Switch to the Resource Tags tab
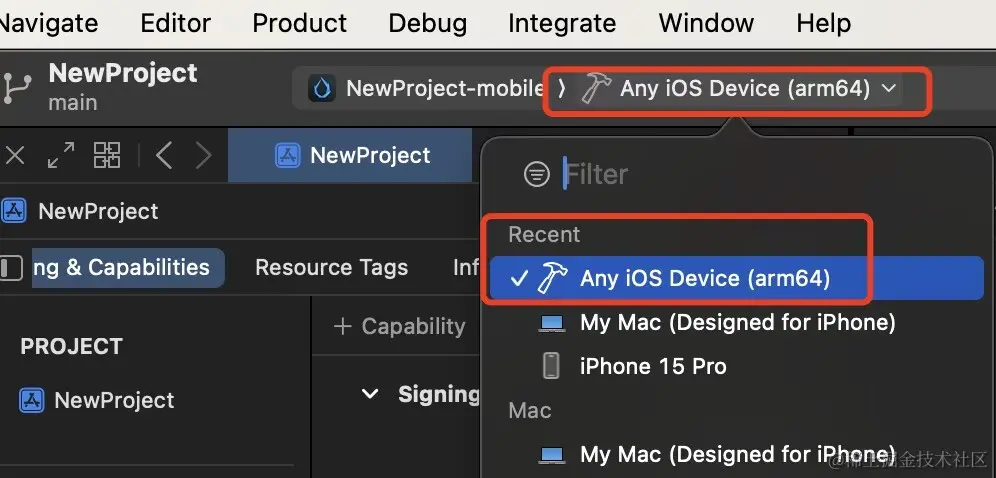The height and width of the screenshot is (478, 996). click(331, 267)
